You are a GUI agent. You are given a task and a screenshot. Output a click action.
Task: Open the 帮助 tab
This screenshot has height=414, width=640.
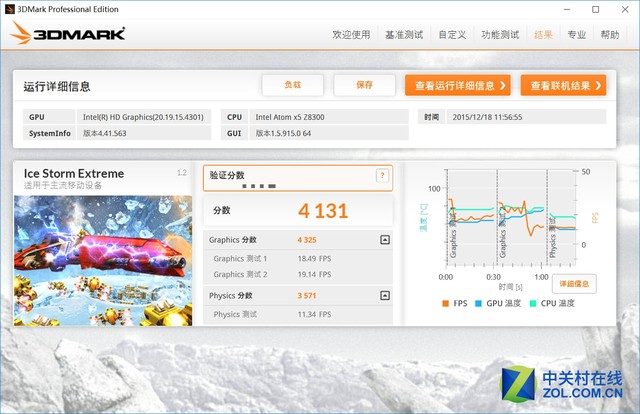(610, 35)
